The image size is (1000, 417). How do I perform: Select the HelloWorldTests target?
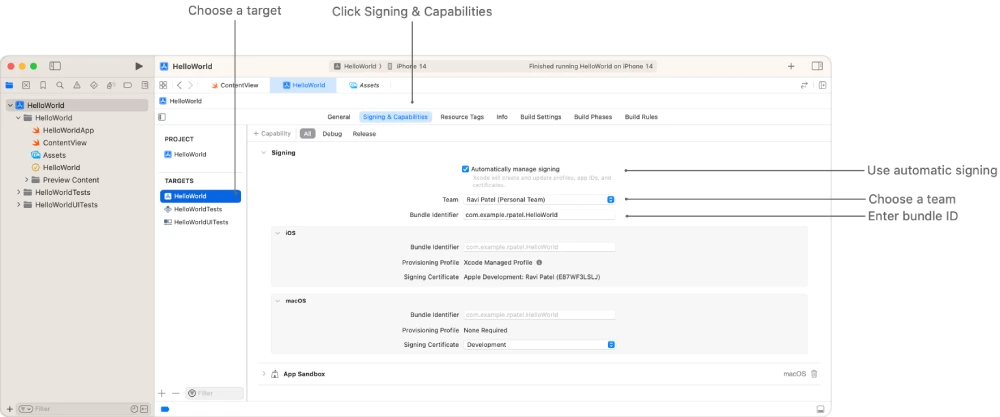[x=200, y=209]
